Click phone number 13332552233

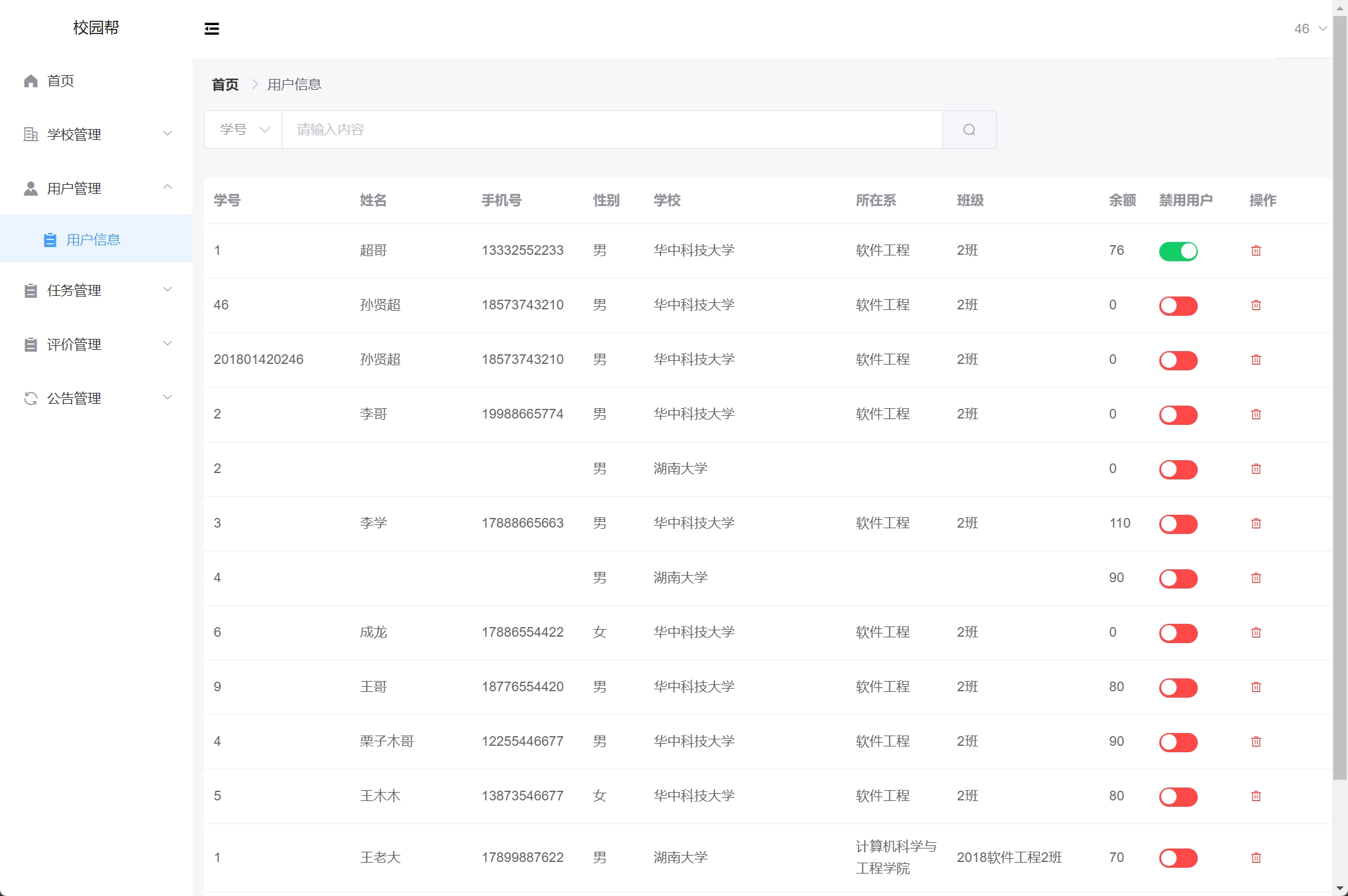523,250
